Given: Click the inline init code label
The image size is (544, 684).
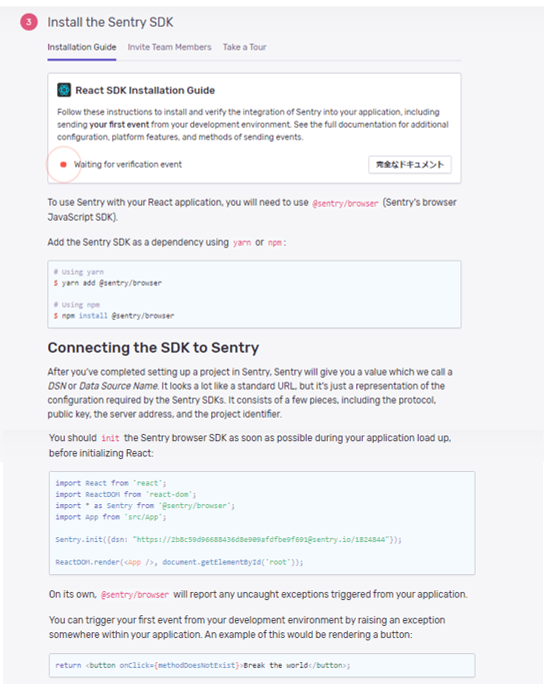Looking at the screenshot, I should (x=110, y=438).
